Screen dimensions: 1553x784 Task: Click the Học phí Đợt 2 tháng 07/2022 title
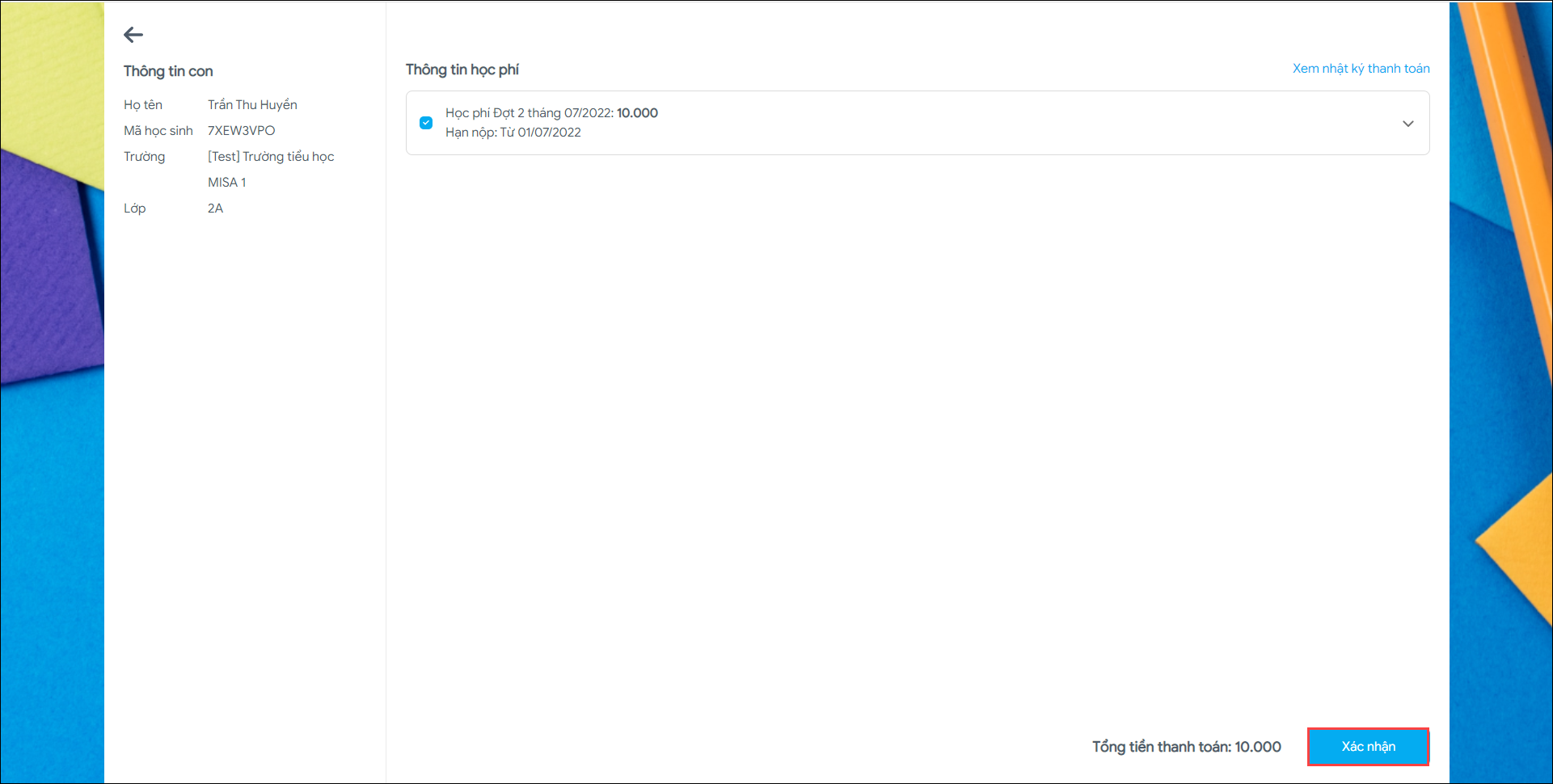tap(529, 113)
